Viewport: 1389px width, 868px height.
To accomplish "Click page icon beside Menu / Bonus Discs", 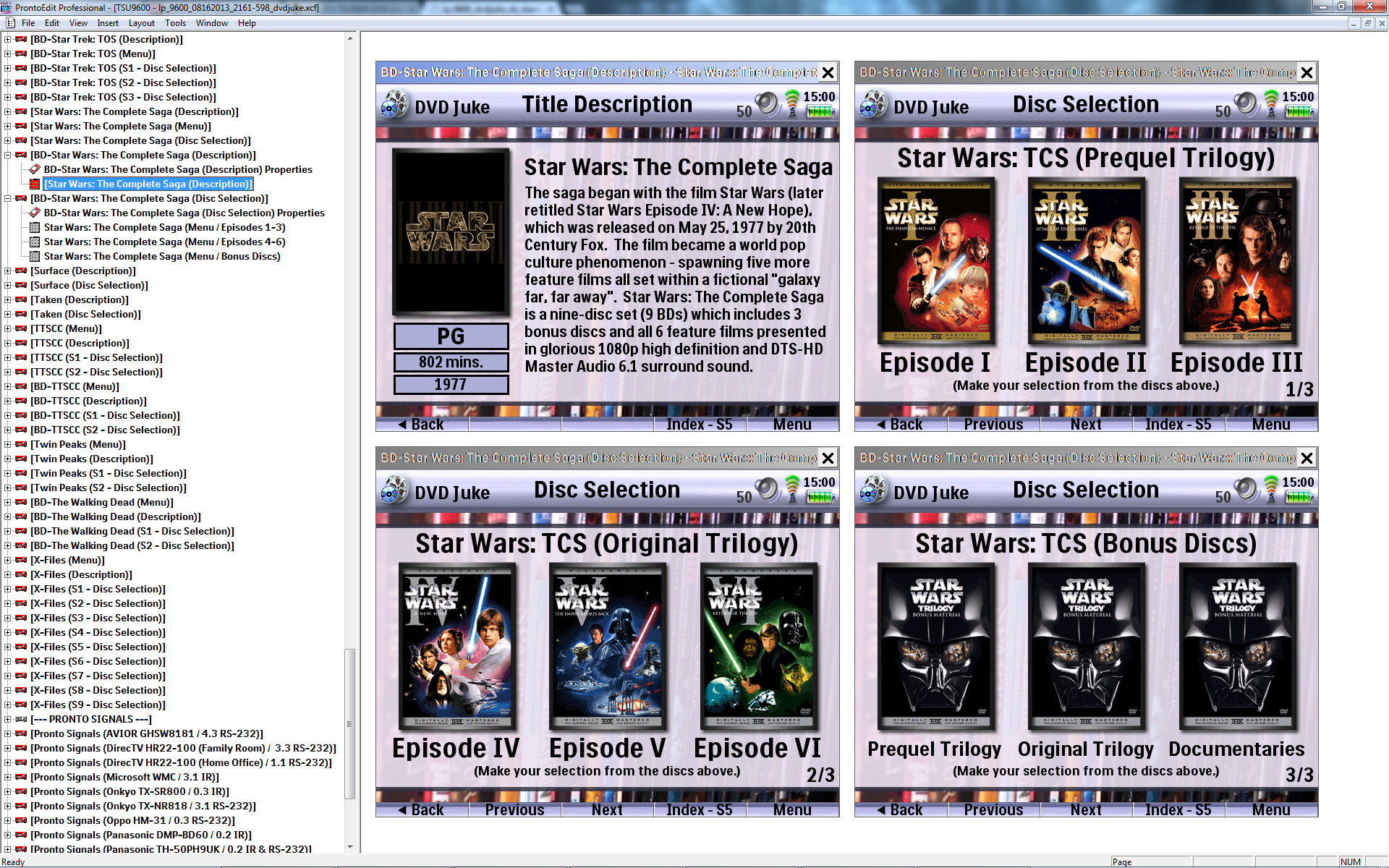I will [x=34, y=256].
